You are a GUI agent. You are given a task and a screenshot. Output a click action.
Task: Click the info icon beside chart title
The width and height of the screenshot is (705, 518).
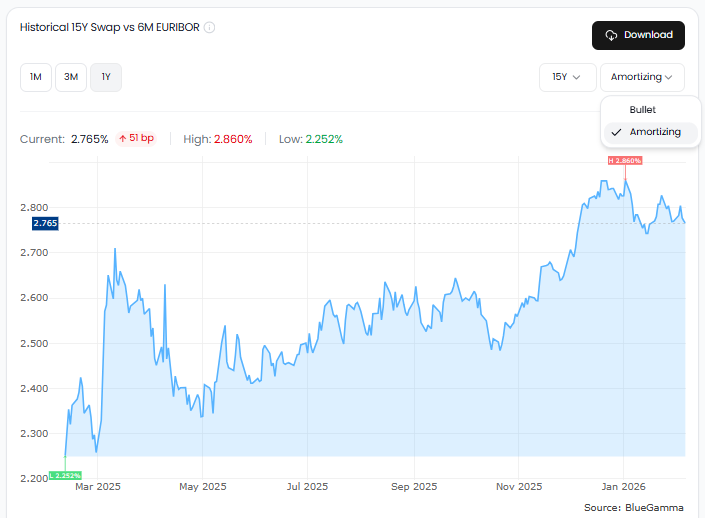pos(209,27)
